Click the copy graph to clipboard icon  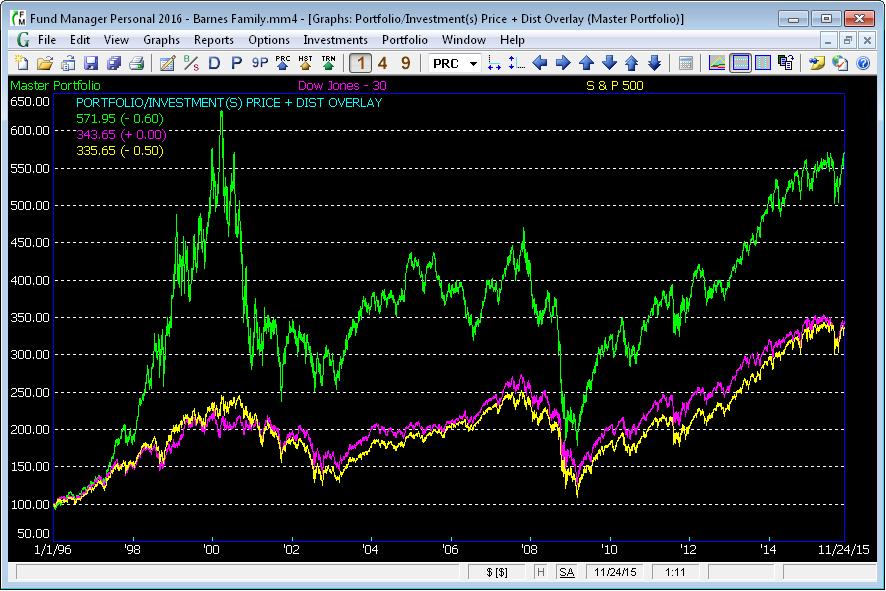(x=786, y=63)
